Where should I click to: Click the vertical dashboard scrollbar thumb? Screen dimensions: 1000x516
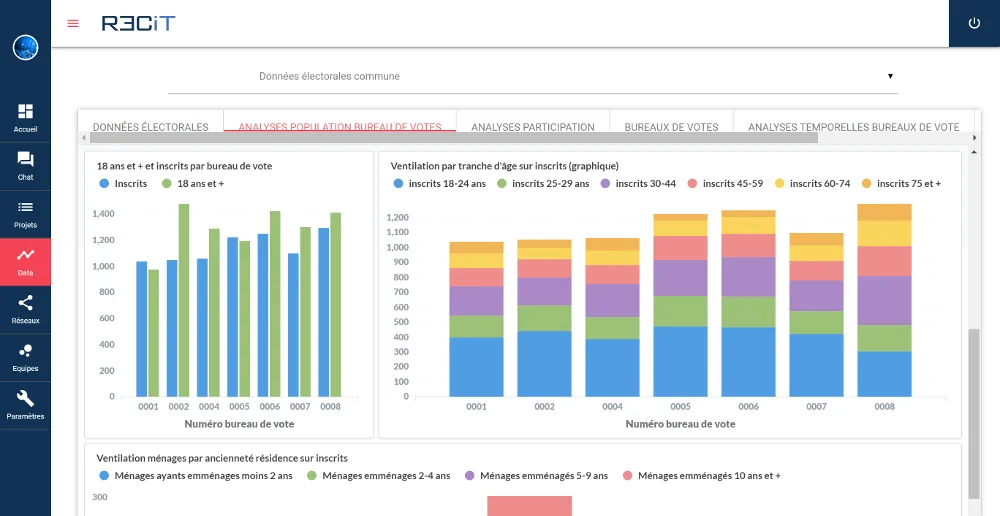974,413
